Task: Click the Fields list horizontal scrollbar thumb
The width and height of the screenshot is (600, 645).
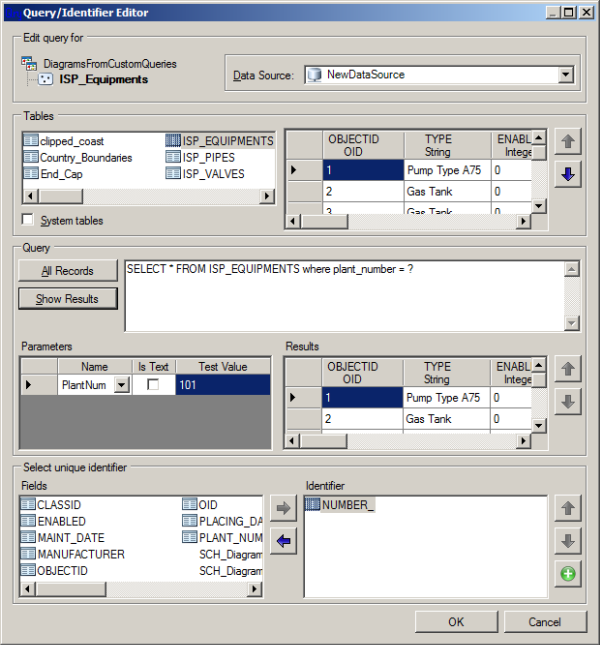Action: (71, 589)
